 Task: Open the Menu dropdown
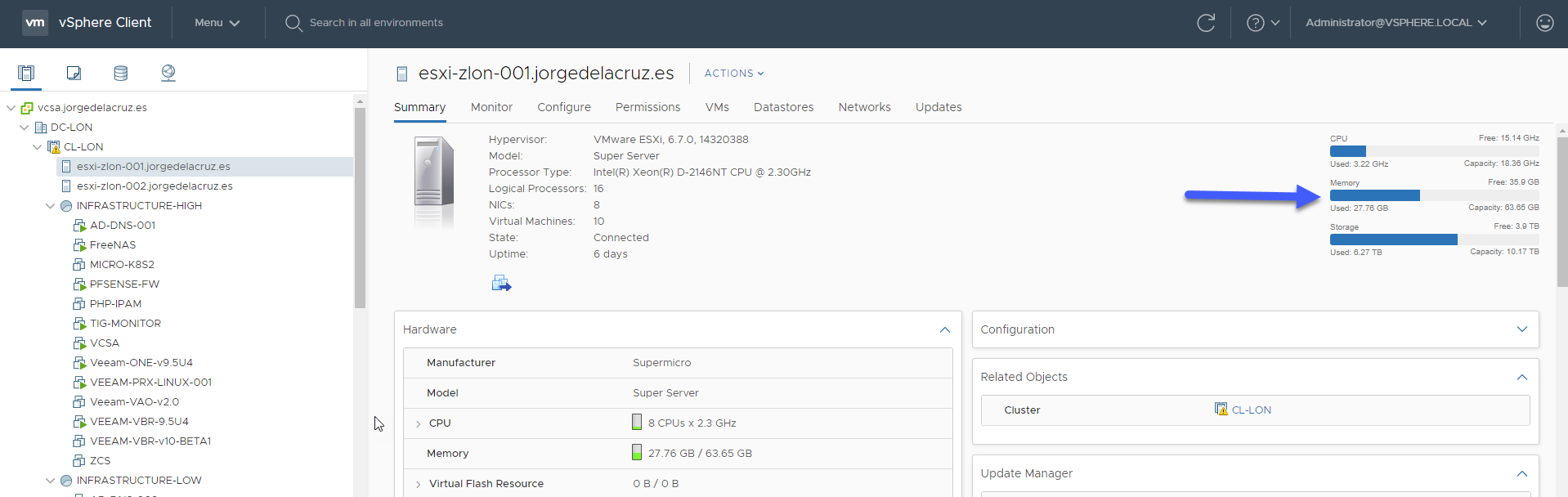[217, 23]
